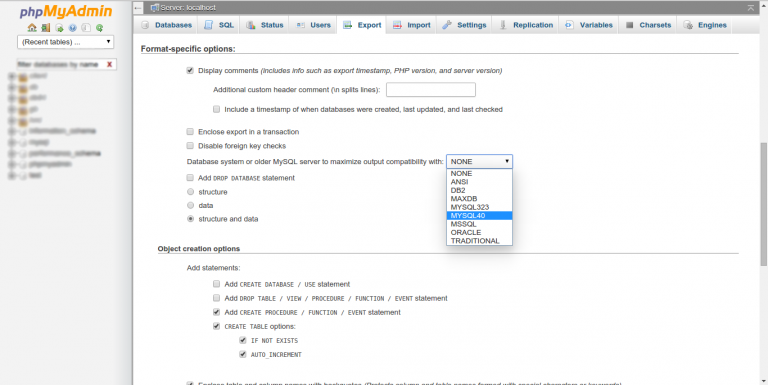Open the Recent tables dropdown
The width and height of the screenshot is (768, 385).
click(x=66, y=42)
